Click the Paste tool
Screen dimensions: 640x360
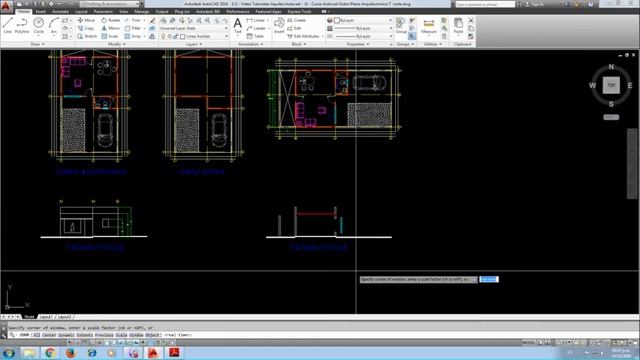(x=458, y=26)
